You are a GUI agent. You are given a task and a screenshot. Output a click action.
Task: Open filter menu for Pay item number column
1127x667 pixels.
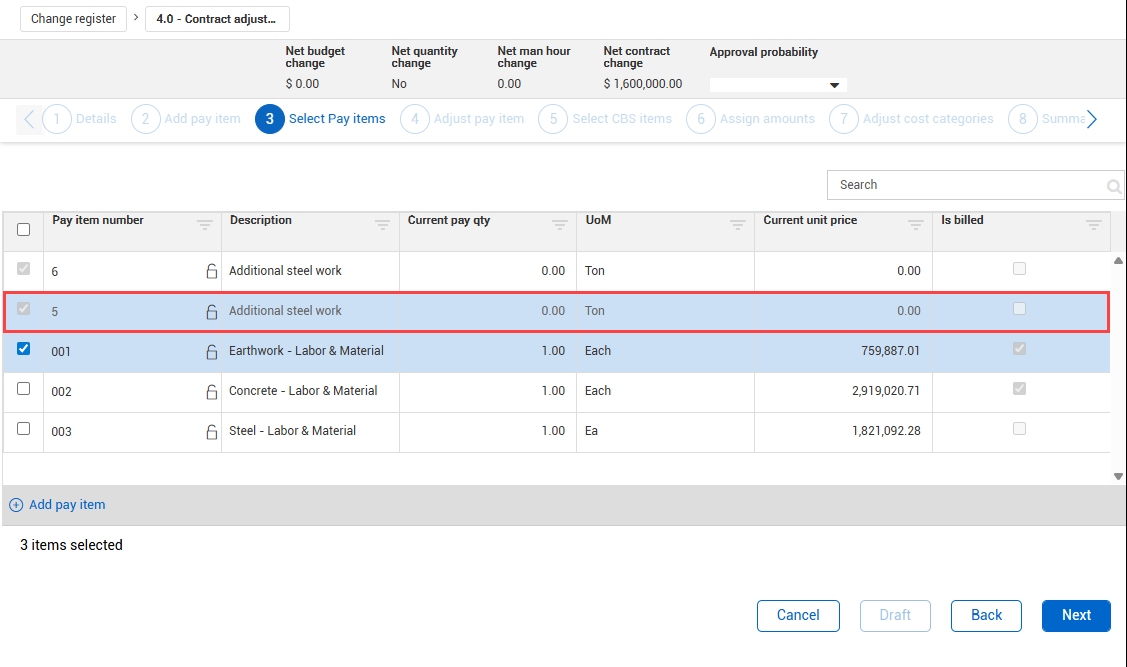(x=205, y=226)
